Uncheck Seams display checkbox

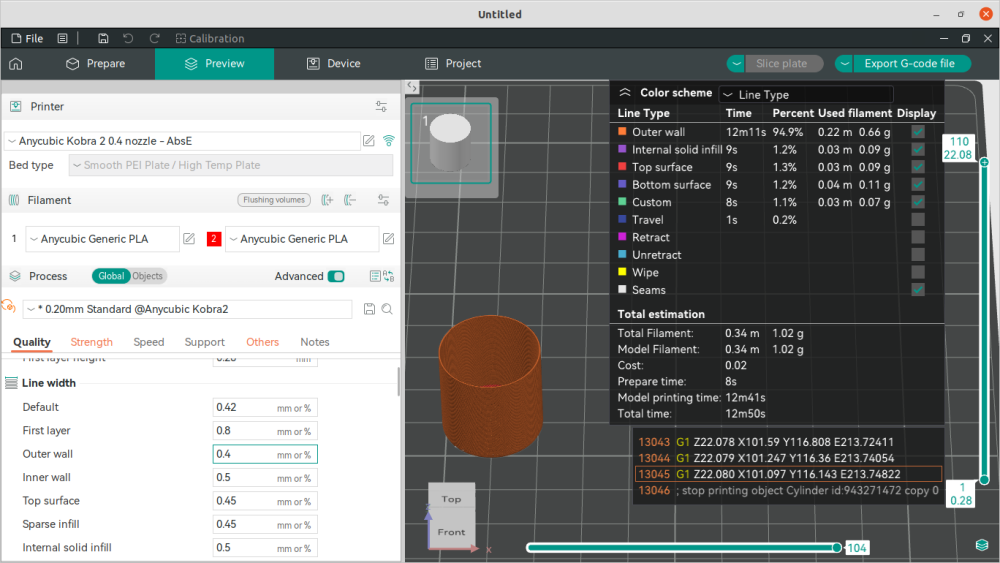pos(918,289)
